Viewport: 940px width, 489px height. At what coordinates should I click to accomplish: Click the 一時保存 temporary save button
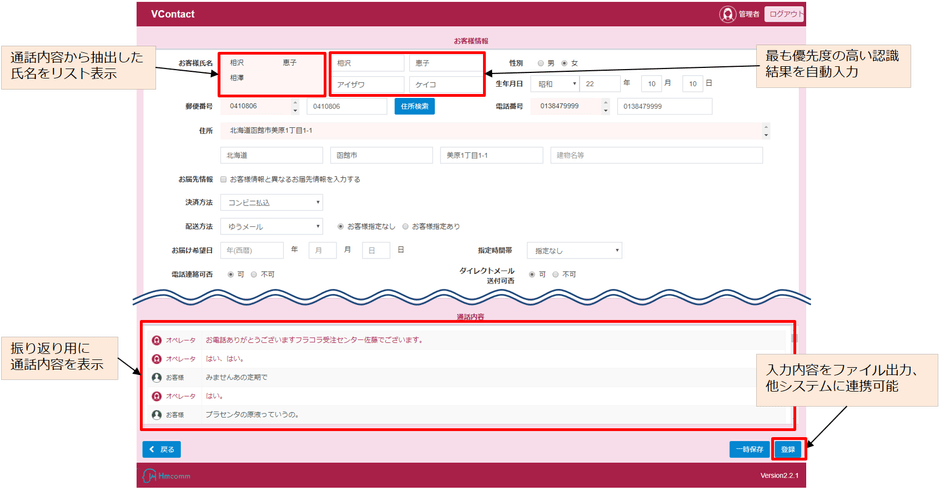[x=749, y=450]
